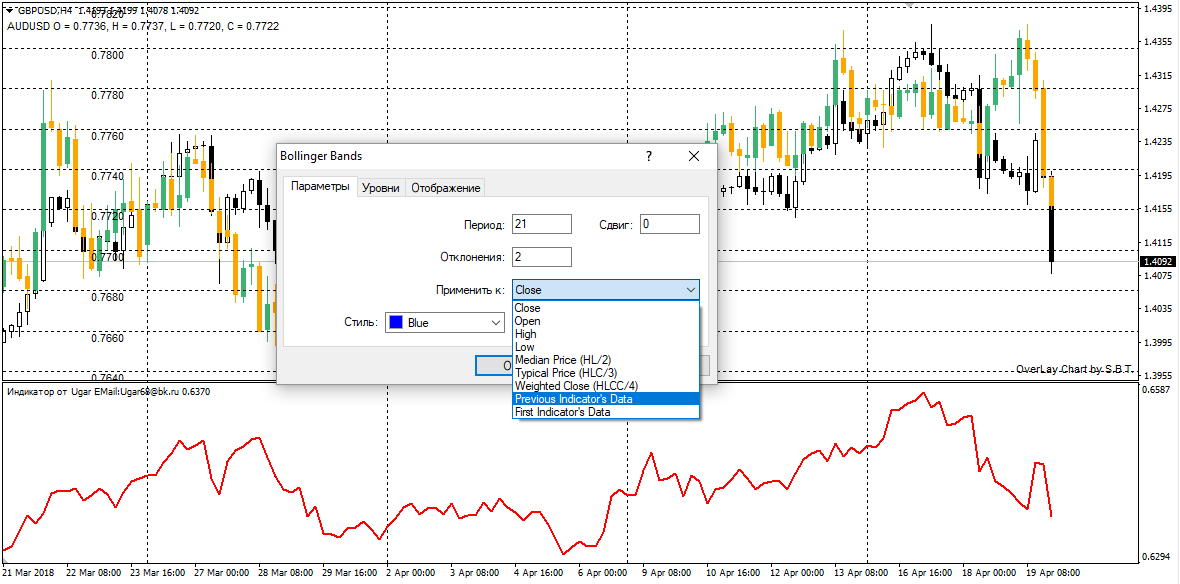Click the 1.4092 current price label
The height and width of the screenshot is (584, 1180).
[1158, 262]
